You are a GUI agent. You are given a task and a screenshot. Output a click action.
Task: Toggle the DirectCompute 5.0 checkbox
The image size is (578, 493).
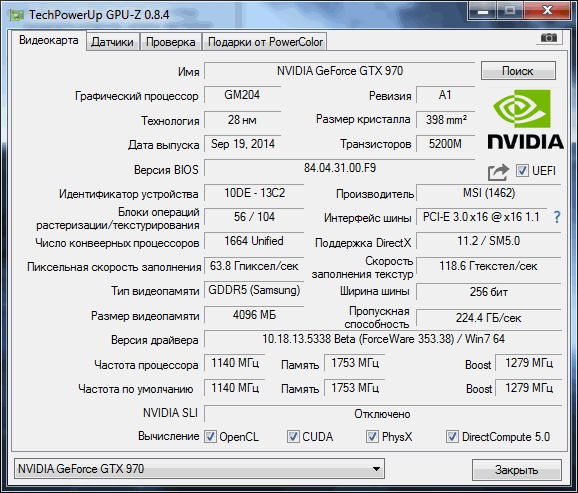452,437
